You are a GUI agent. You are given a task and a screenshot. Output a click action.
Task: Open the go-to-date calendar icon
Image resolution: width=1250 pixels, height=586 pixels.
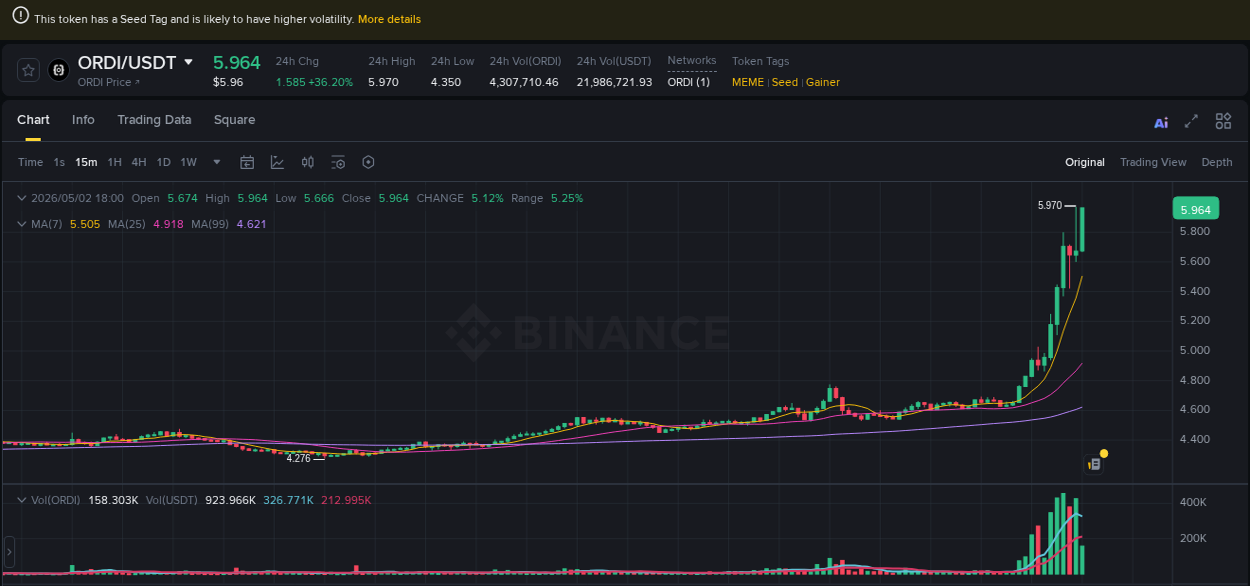[247, 162]
